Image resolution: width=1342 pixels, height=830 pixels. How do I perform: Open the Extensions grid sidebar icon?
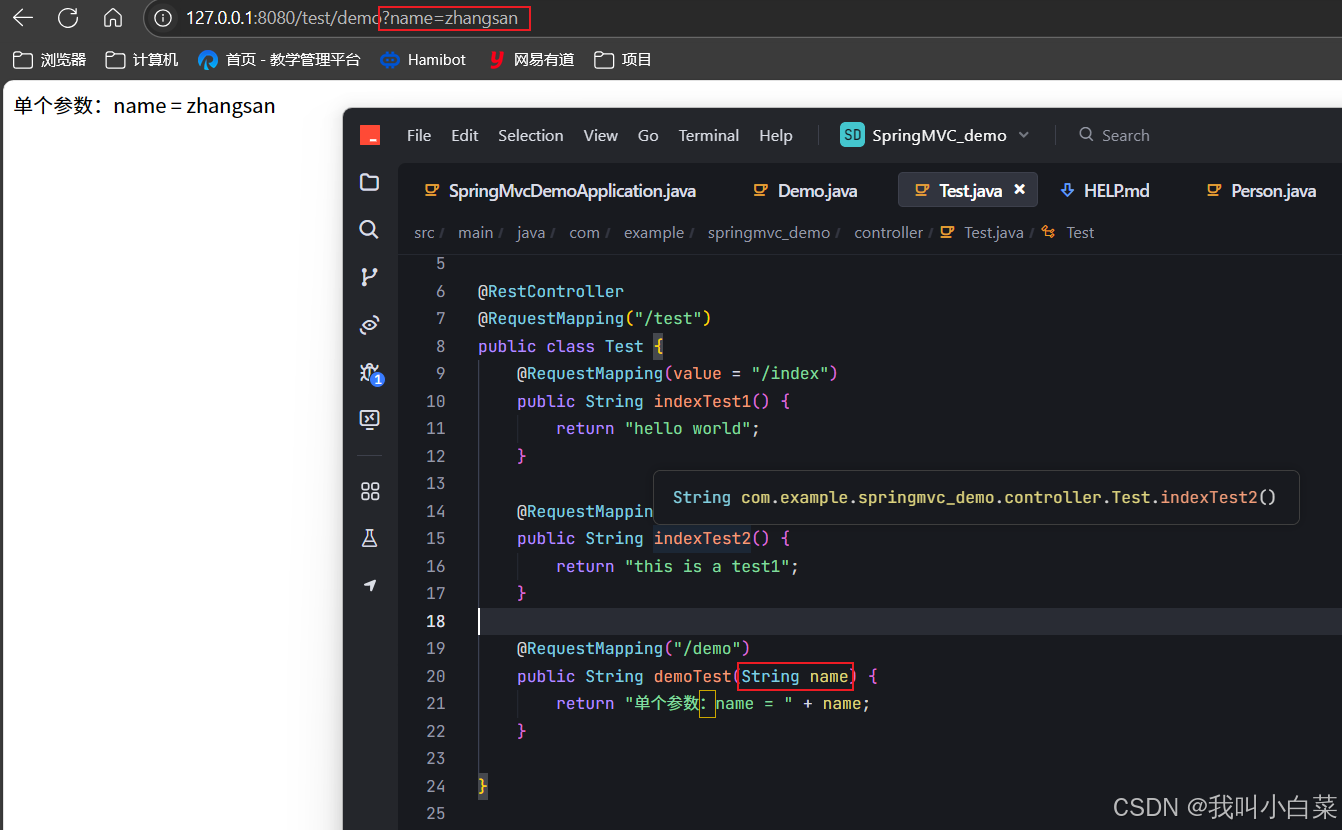[x=370, y=491]
